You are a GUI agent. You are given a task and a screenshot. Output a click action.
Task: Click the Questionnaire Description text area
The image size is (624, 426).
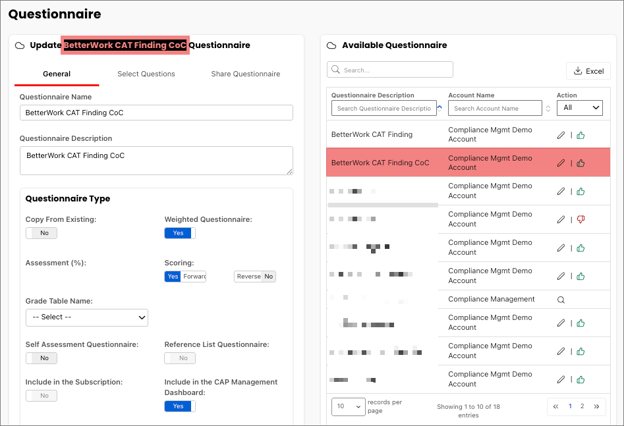[156, 160]
